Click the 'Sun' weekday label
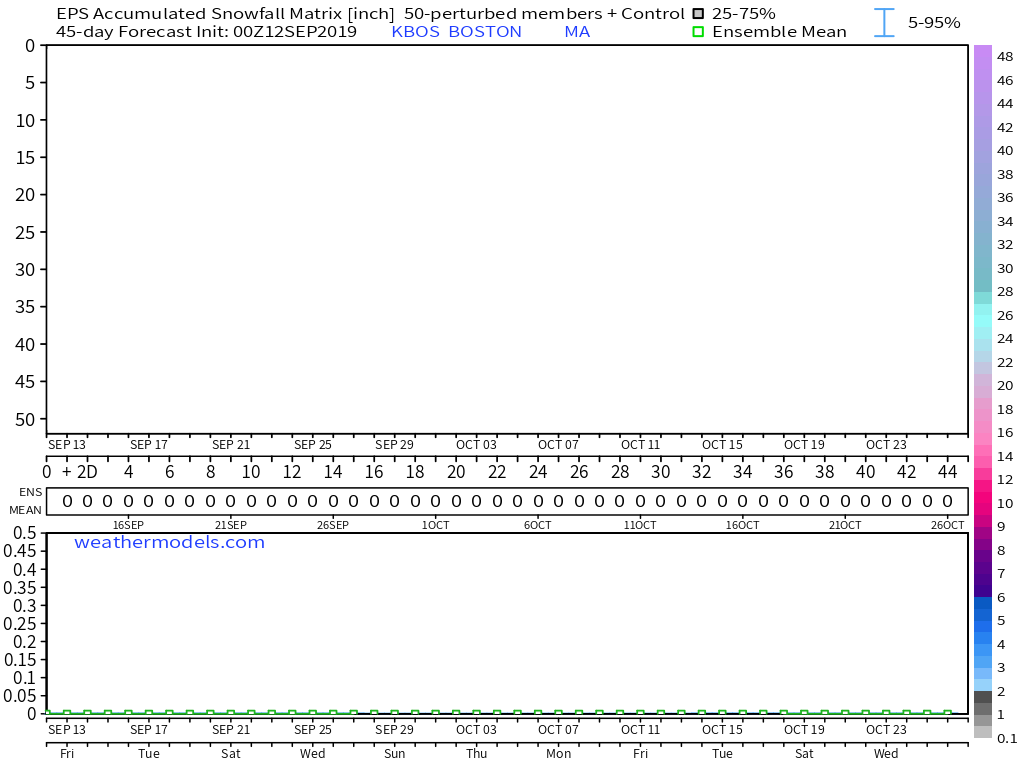Image resolution: width=1024 pixels, height=768 pixels. click(394, 754)
